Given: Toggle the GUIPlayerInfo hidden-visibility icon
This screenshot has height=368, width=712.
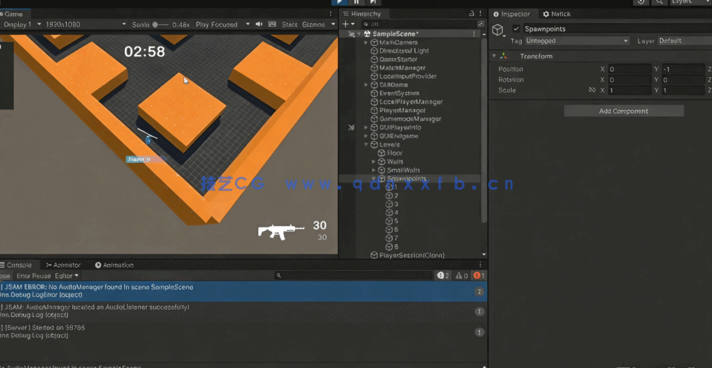Looking at the screenshot, I should click(x=351, y=128).
